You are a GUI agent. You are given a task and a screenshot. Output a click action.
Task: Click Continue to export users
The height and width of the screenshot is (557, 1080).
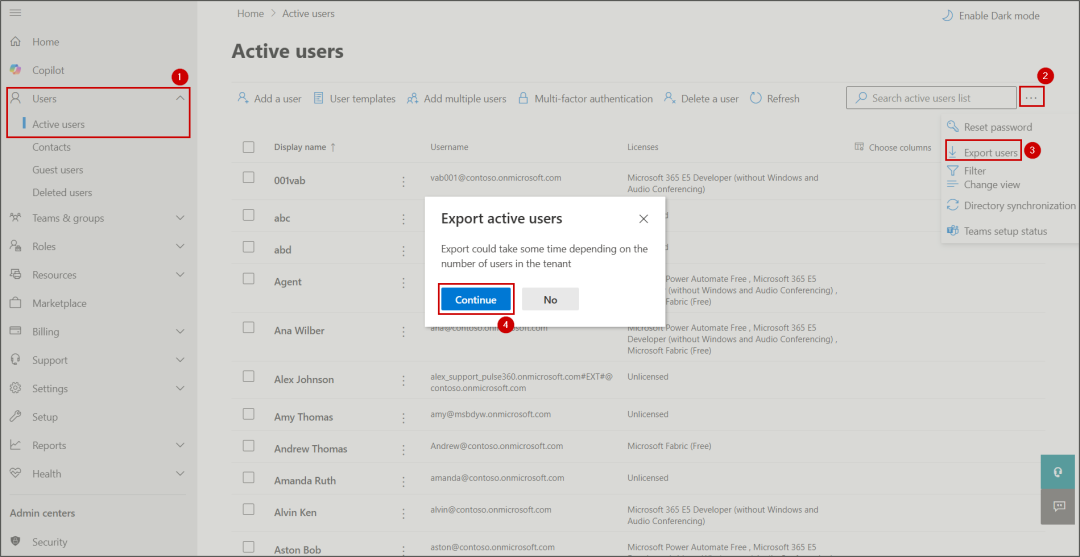pyautogui.click(x=476, y=299)
